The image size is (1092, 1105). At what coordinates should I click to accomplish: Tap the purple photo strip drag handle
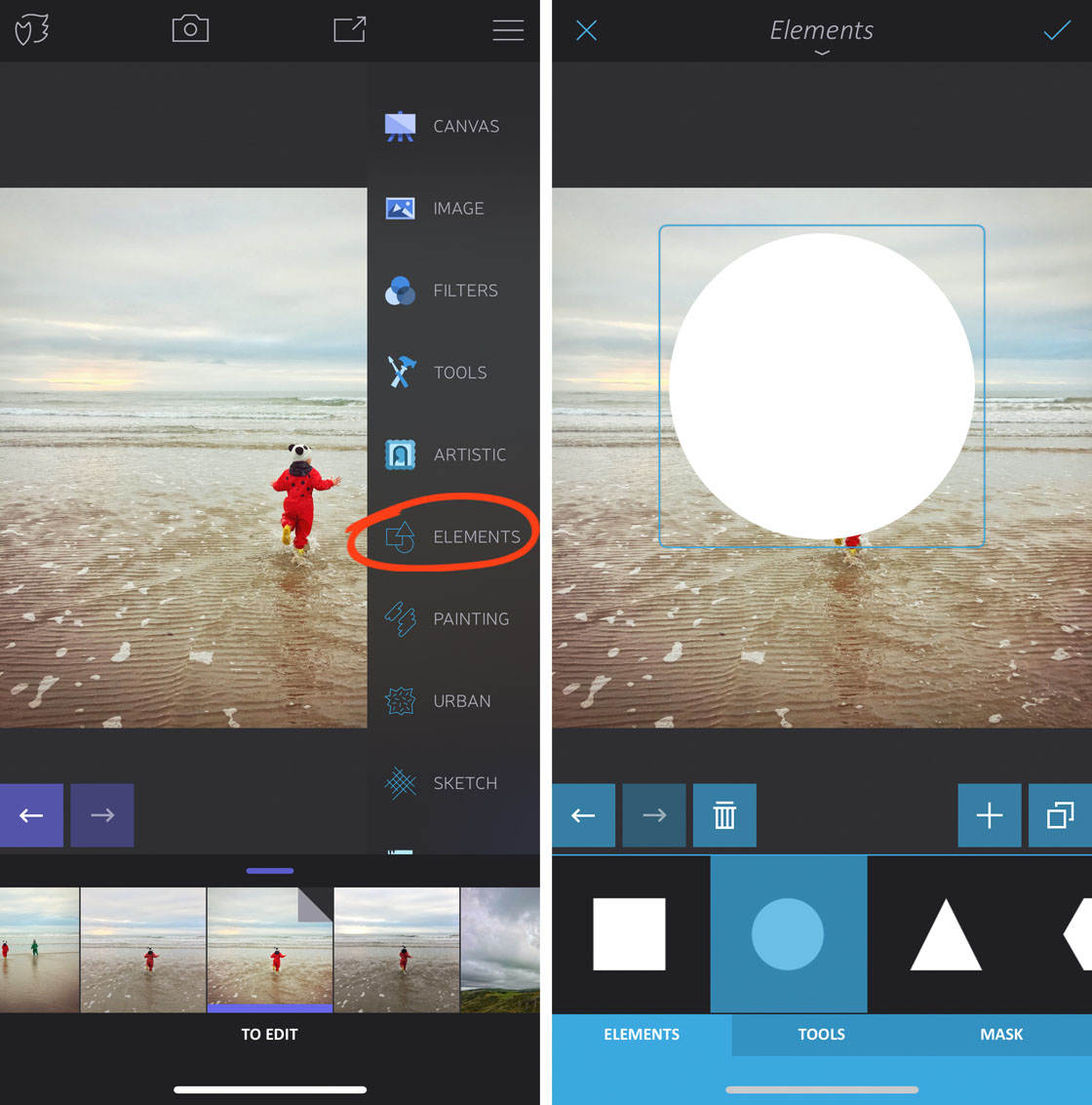(x=270, y=871)
